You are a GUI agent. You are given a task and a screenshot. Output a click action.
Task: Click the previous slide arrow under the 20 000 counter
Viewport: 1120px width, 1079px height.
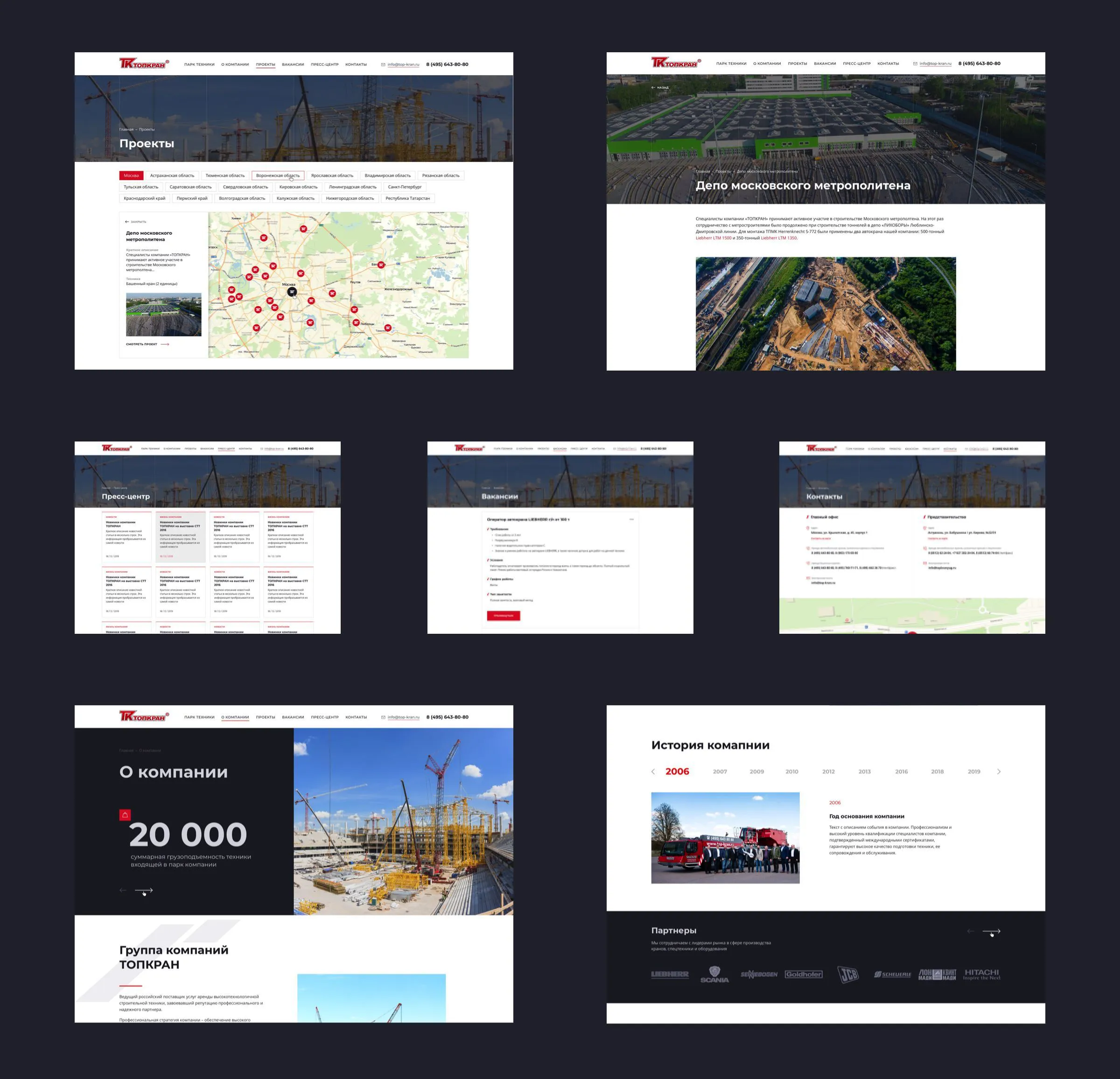click(x=123, y=890)
